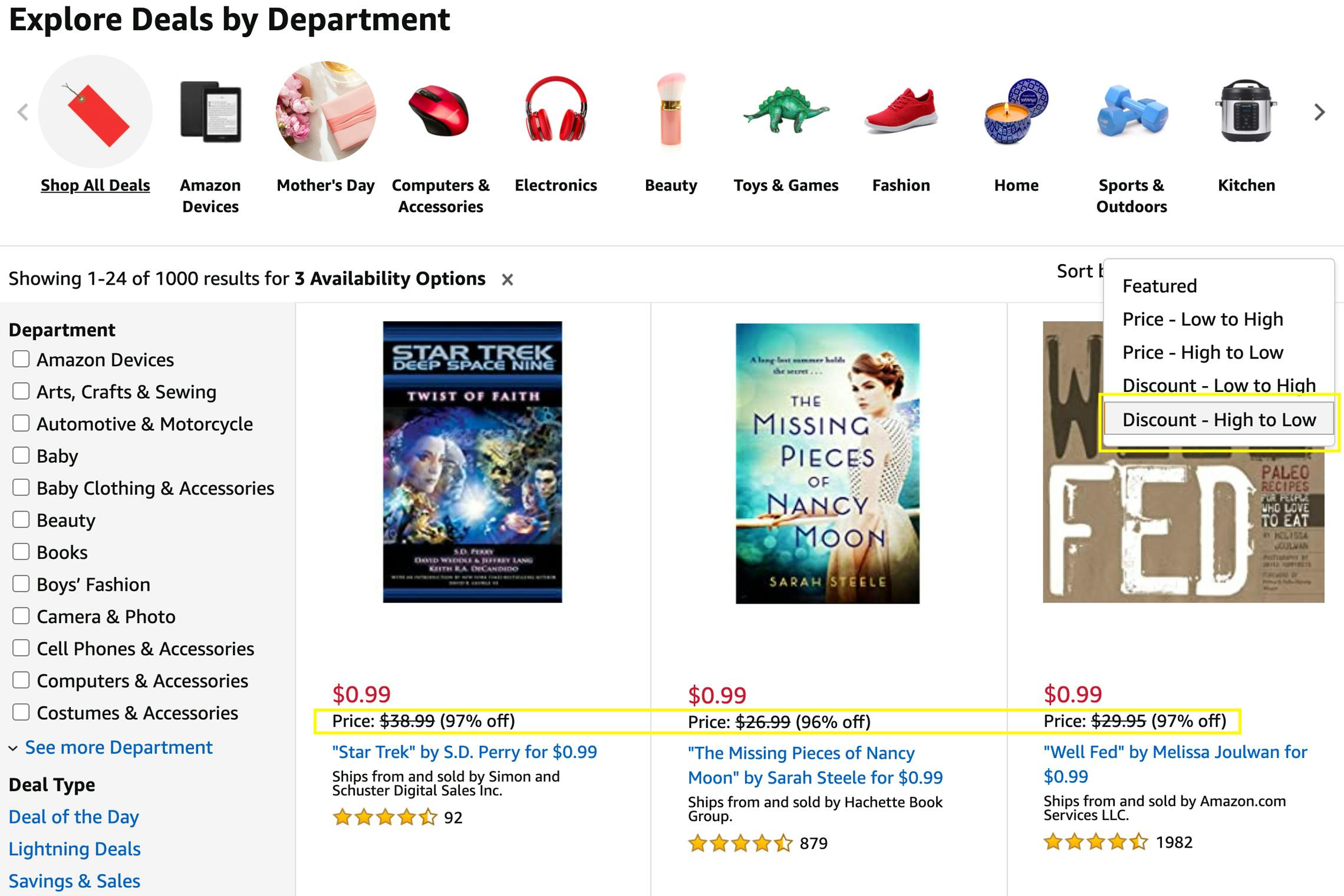The height and width of the screenshot is (896, 1344).
Task: Expand See more Department options
Action: tap(118, 747)
